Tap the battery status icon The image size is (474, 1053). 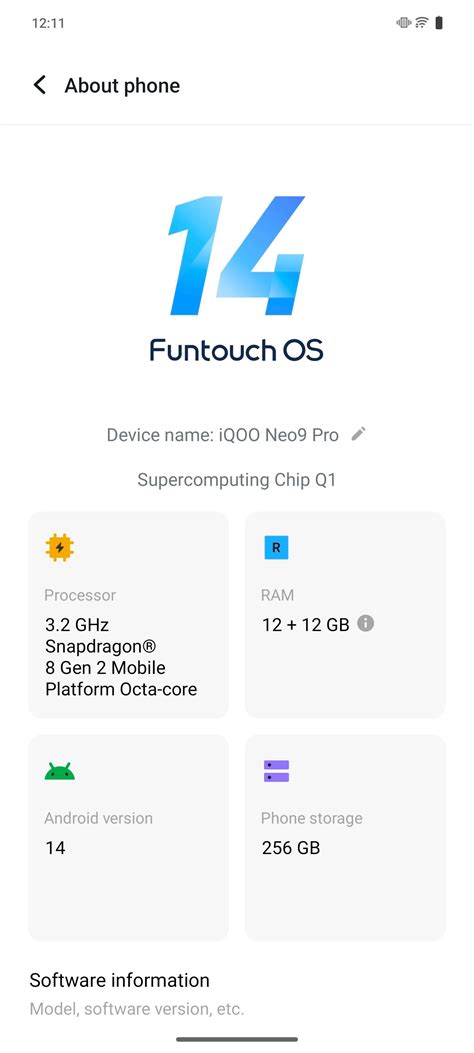pos(439,23)
